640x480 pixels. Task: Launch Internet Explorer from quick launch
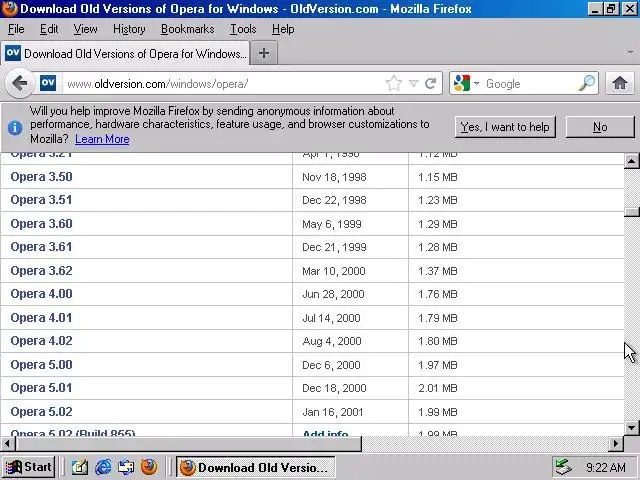[x=103, y=467]
